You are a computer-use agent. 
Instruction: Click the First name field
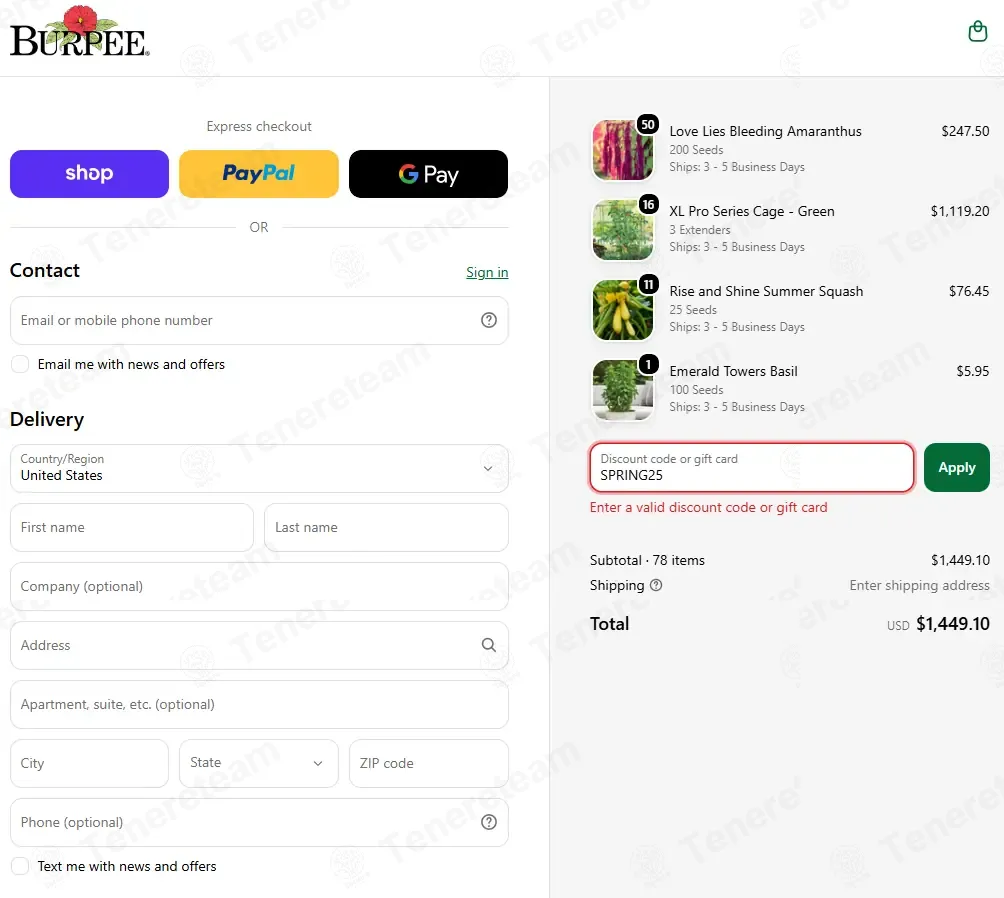[132, 527]
